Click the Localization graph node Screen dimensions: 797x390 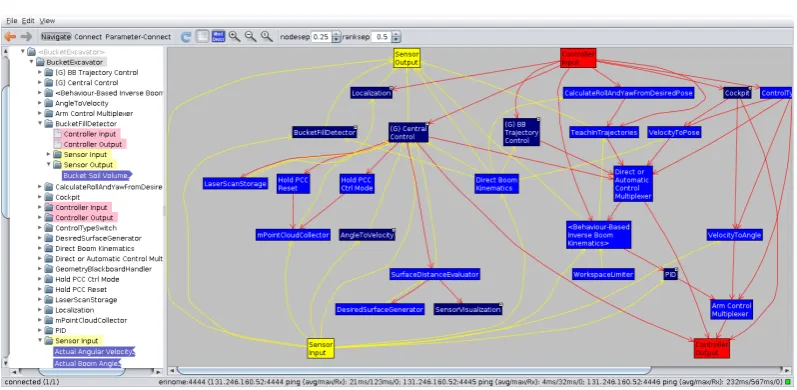(x=372, y=93)
